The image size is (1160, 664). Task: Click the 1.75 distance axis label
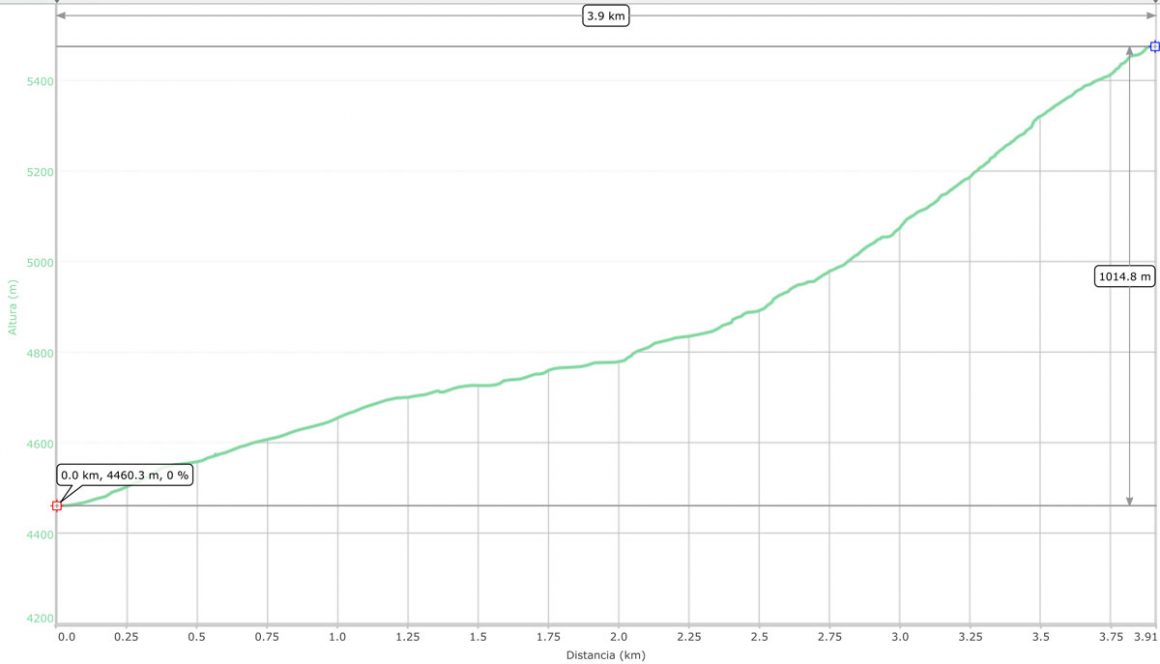pos(548,637)
